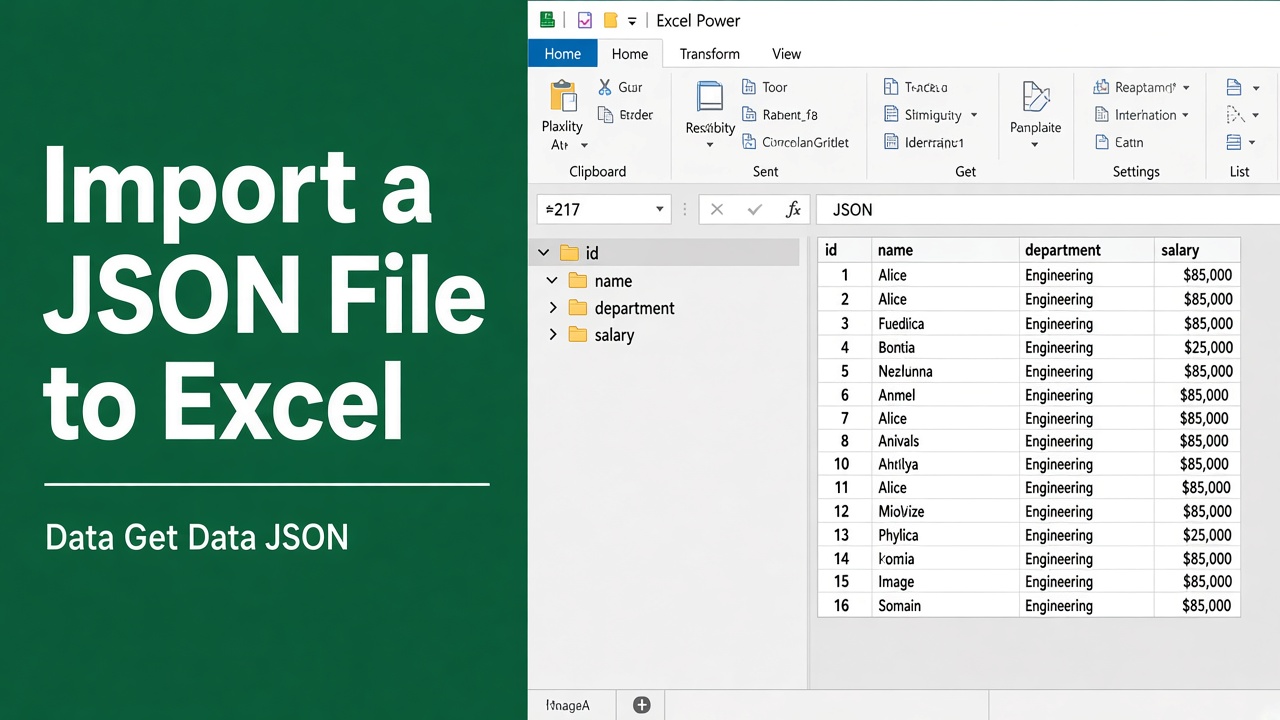Click the purple checkmark quick access icon
The height and width of the screenshot is (720, 1280).
pyautogui.click(x=585, y=20)
